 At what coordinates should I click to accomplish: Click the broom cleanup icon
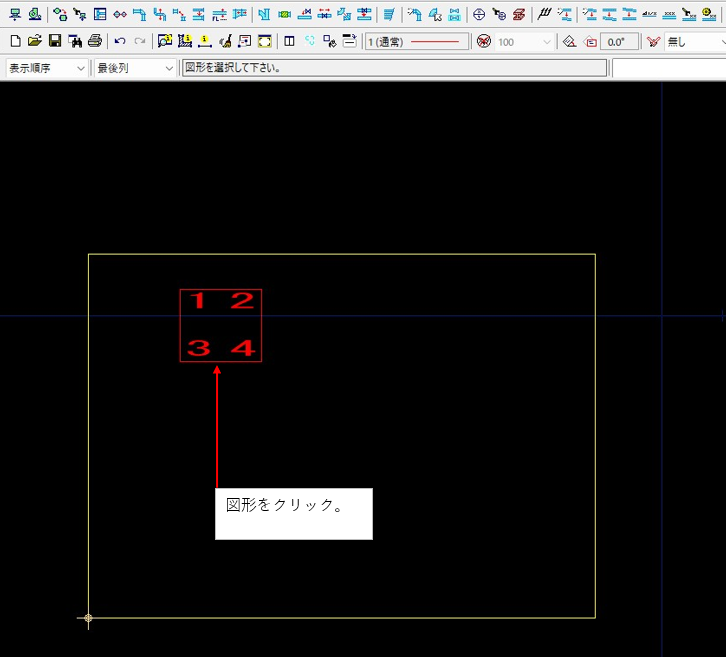point(225,42)
